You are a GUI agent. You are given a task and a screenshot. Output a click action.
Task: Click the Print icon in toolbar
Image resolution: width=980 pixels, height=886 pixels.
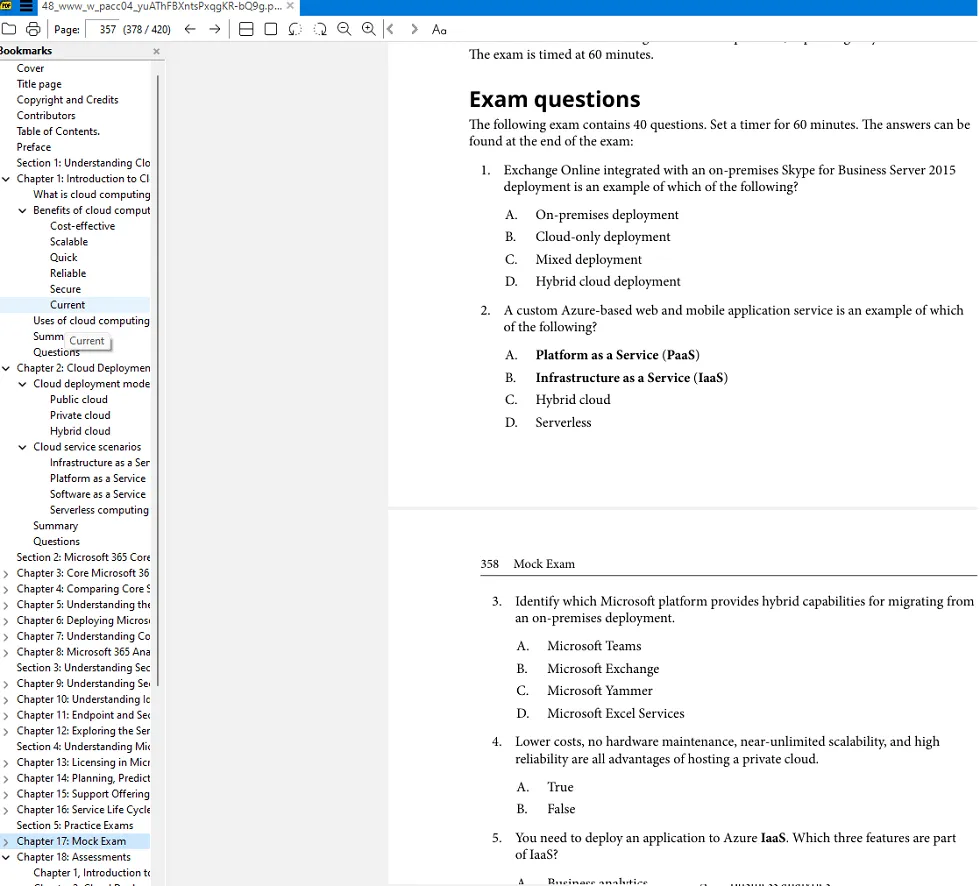(33, 29)
